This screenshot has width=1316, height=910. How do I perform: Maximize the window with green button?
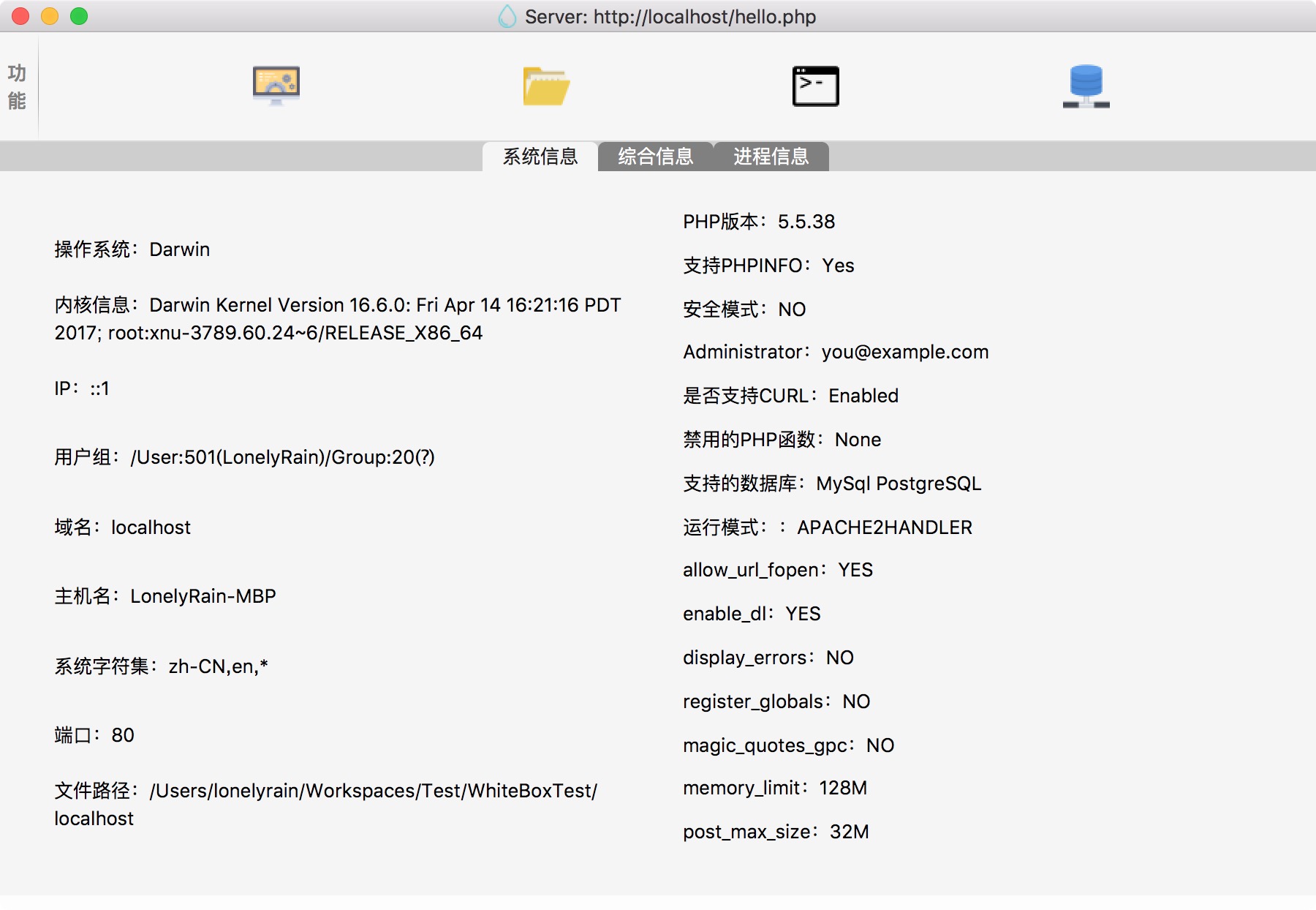coord(79,16)
